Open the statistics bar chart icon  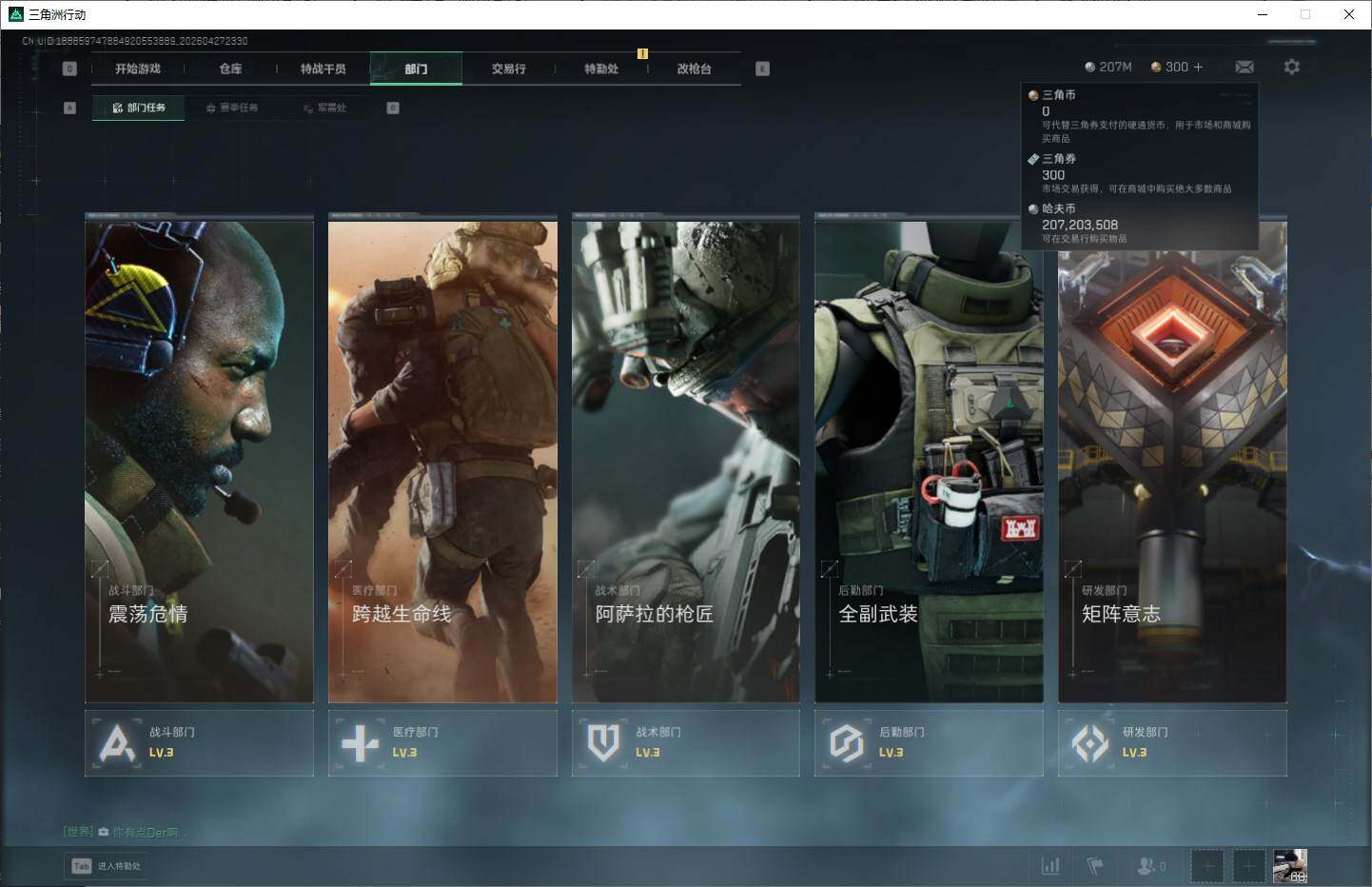coord(1050,866)
